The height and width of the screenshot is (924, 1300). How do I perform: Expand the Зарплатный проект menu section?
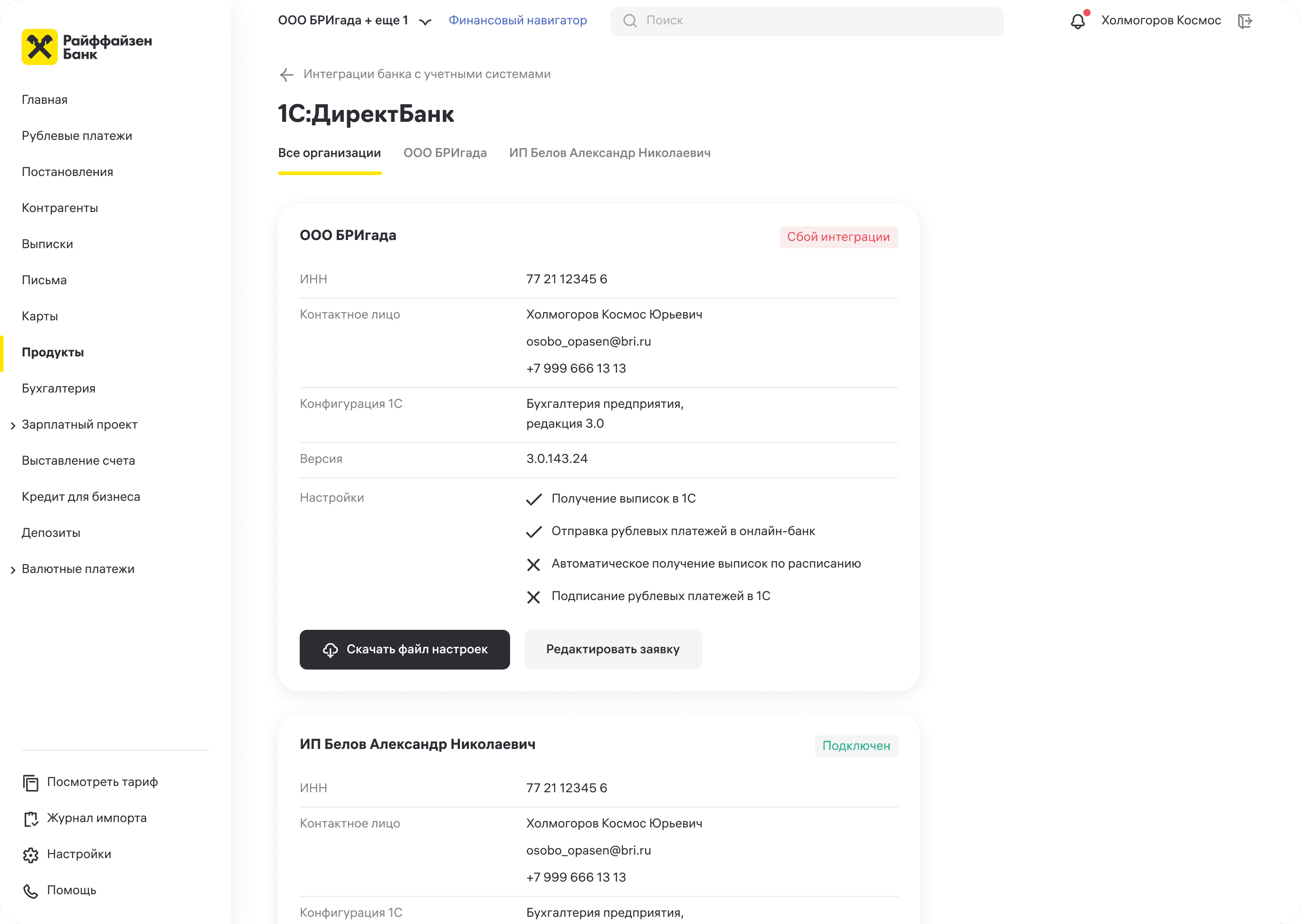[x=13, y=425]
